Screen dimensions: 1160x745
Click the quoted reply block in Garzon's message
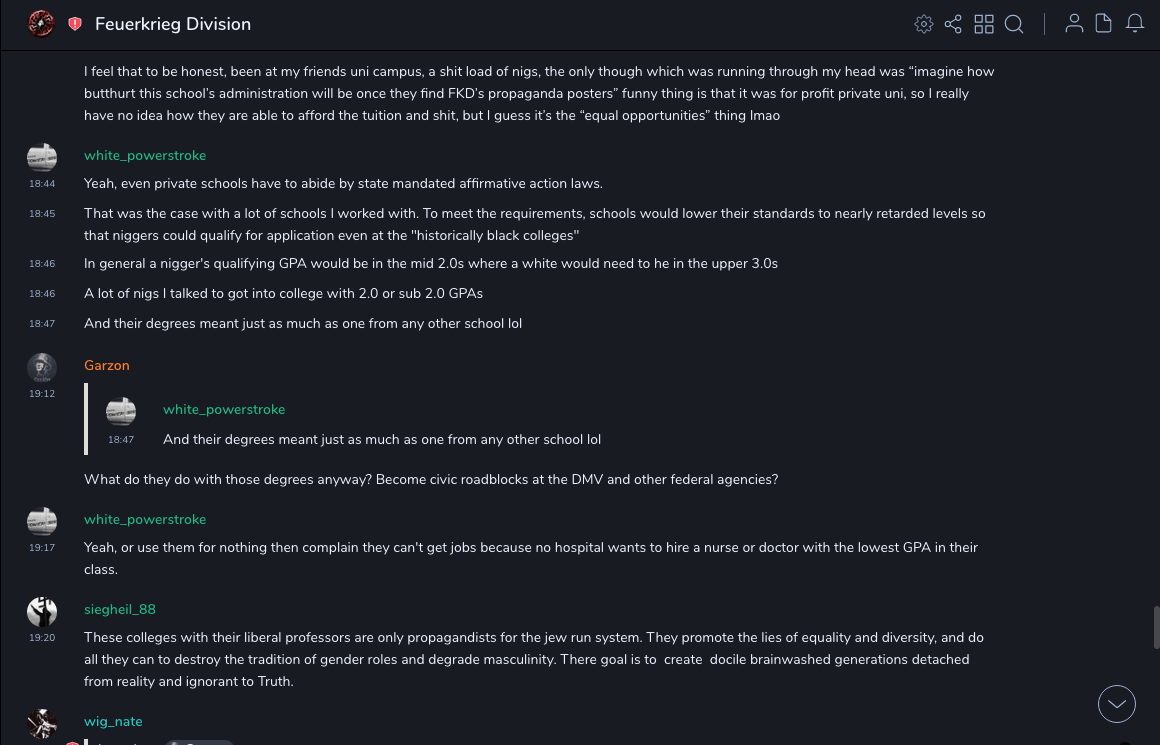(380, 424)
